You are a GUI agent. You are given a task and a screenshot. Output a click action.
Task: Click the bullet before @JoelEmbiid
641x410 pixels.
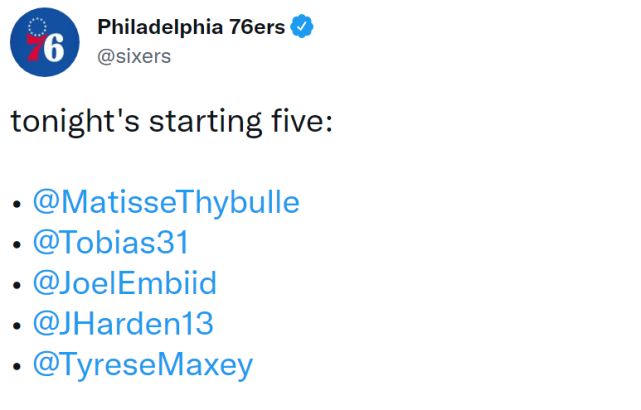[x=16, y=286]
